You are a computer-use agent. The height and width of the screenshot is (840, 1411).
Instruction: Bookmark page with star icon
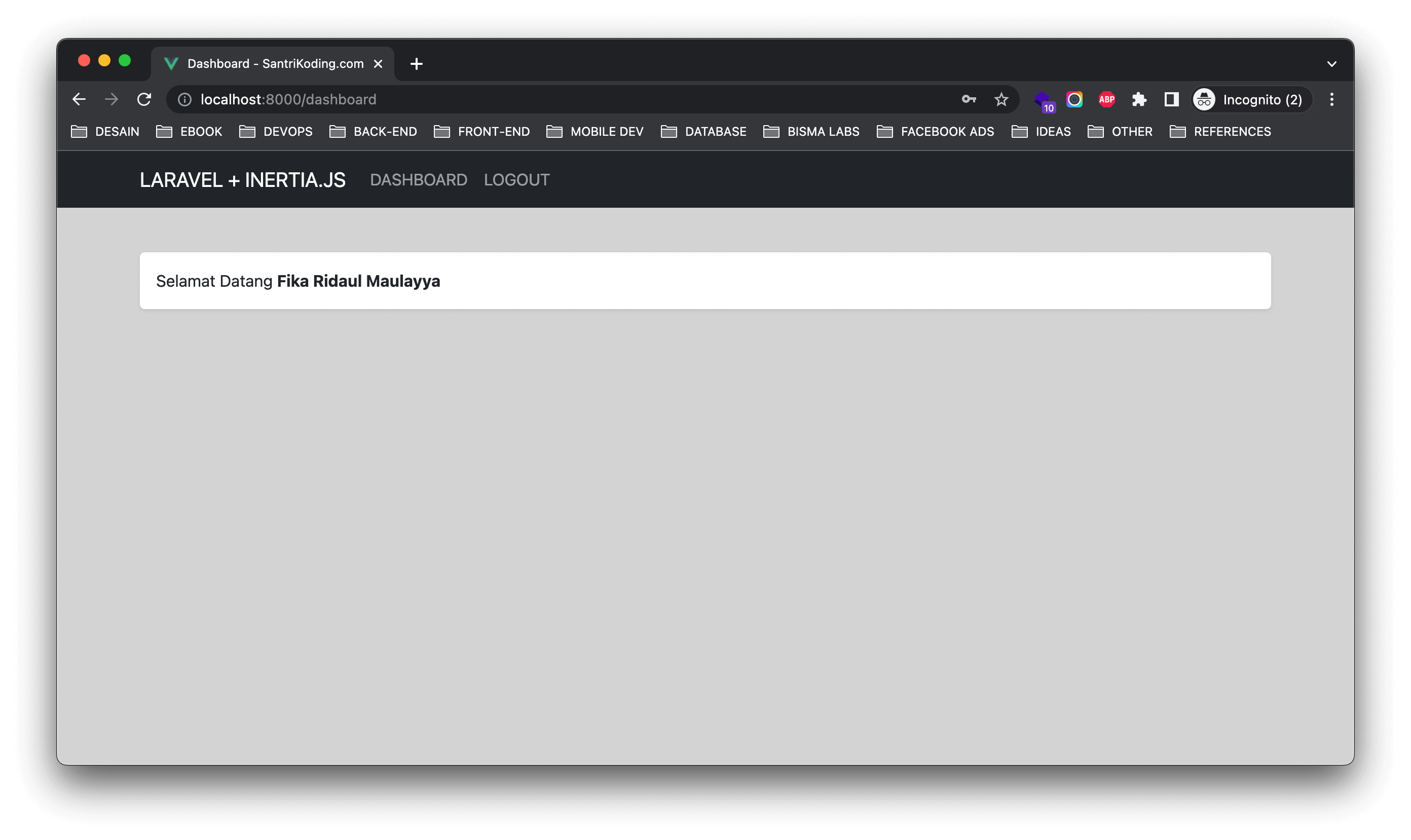pos(1001,100)
